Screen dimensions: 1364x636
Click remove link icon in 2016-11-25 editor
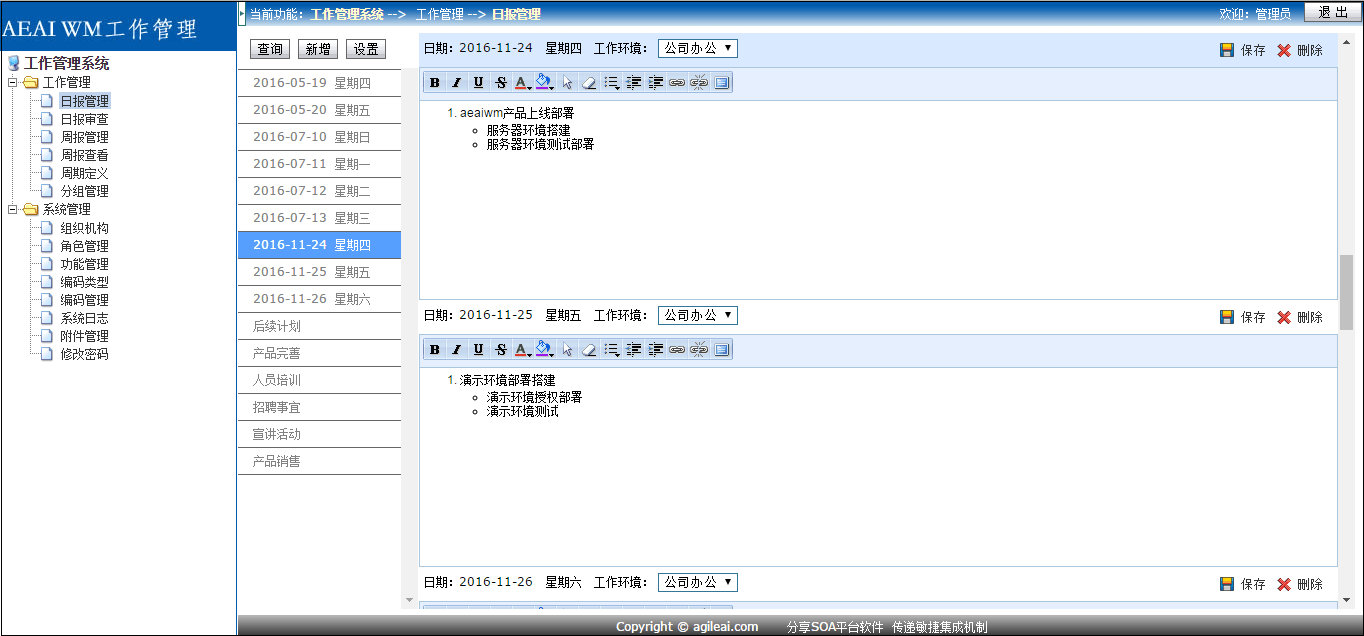pos(699,350)
